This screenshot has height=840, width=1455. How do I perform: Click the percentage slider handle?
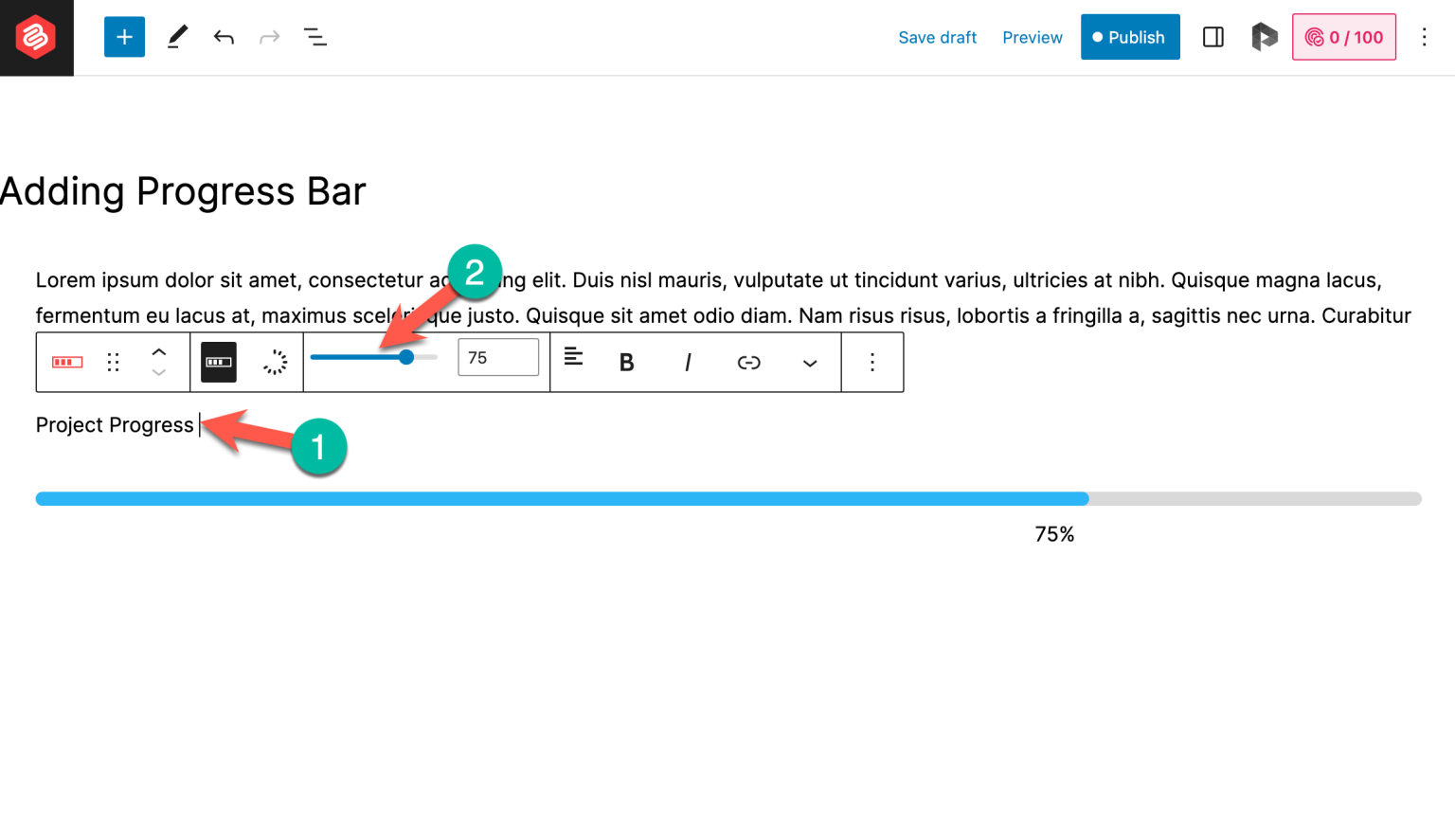[x=406, y=357]
